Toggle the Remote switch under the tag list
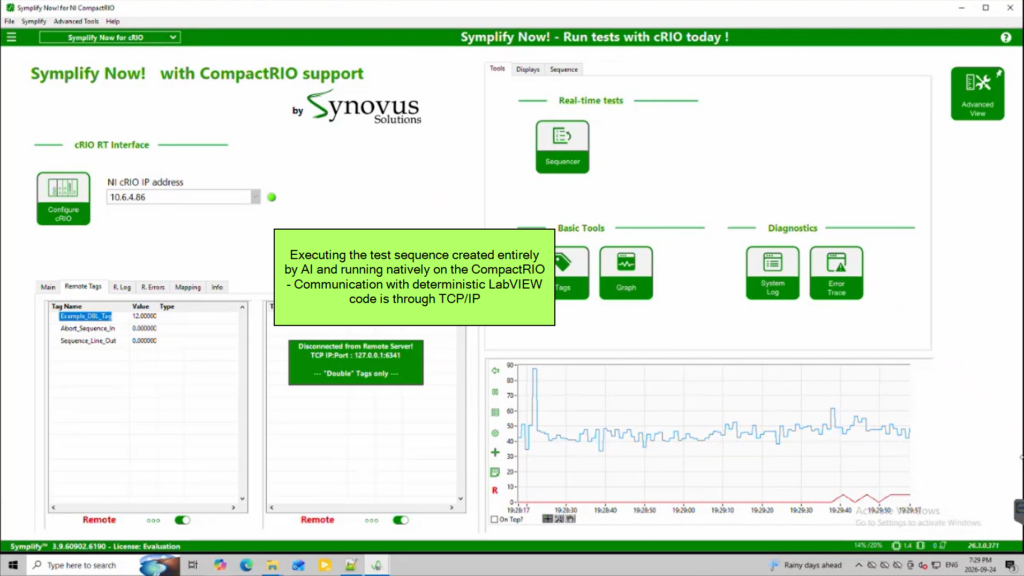The image size is (1024, 576). pos(182,520)
